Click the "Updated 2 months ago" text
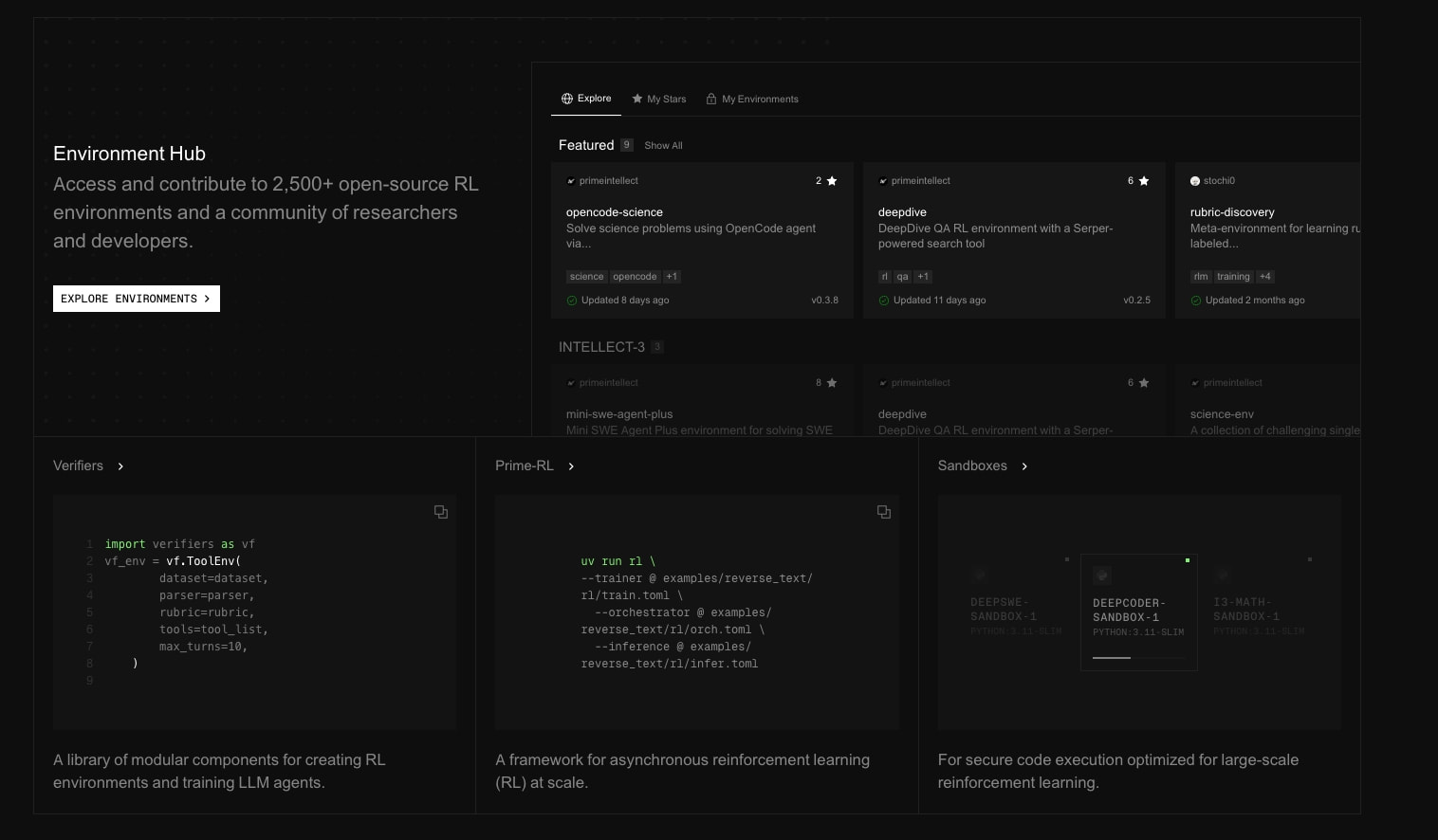This screenshot has height=840, width=1438. [1255, 301]
